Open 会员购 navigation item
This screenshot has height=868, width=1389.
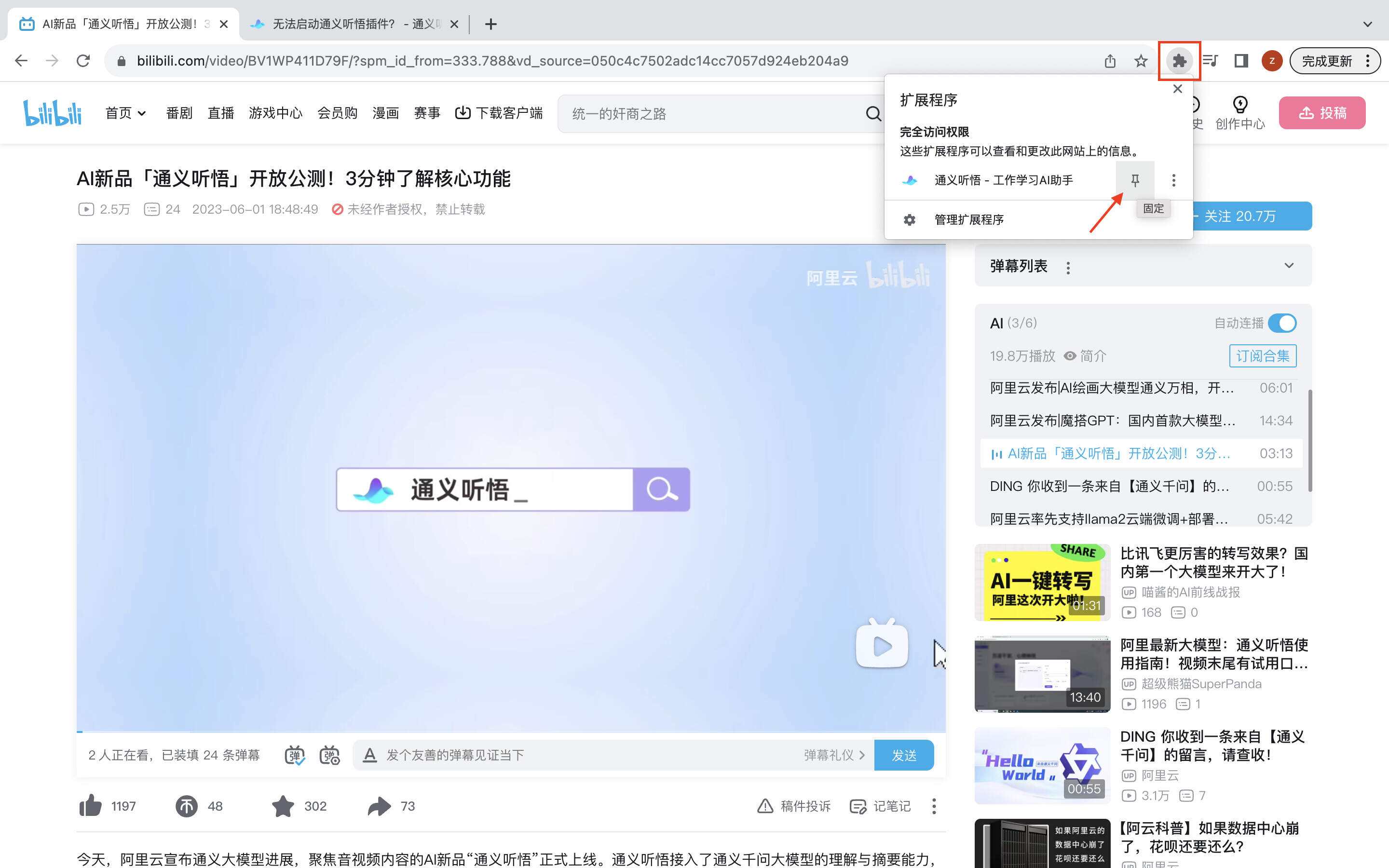coord(338,113)
